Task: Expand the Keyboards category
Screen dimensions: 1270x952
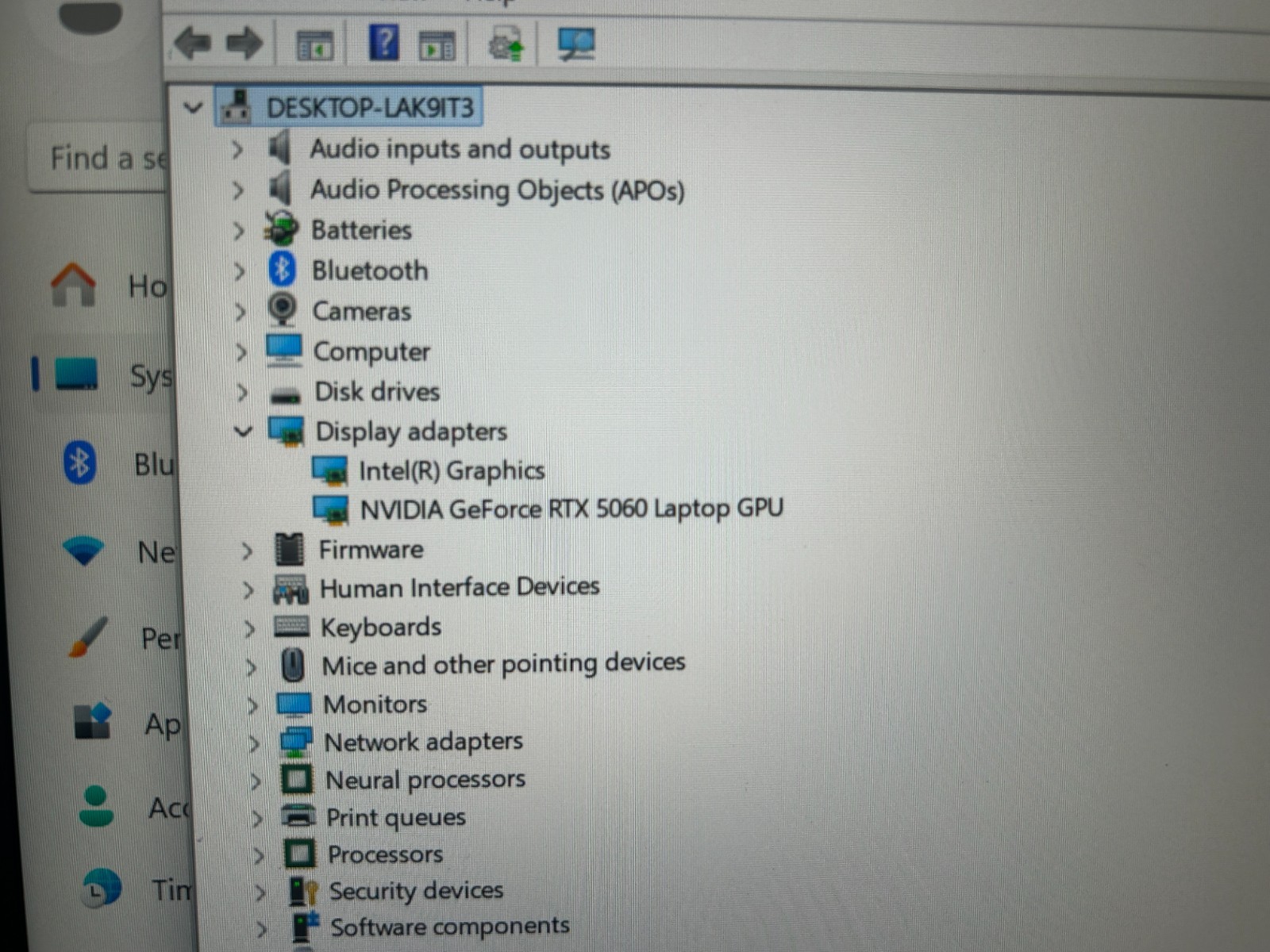Action: tap(249, 629)
